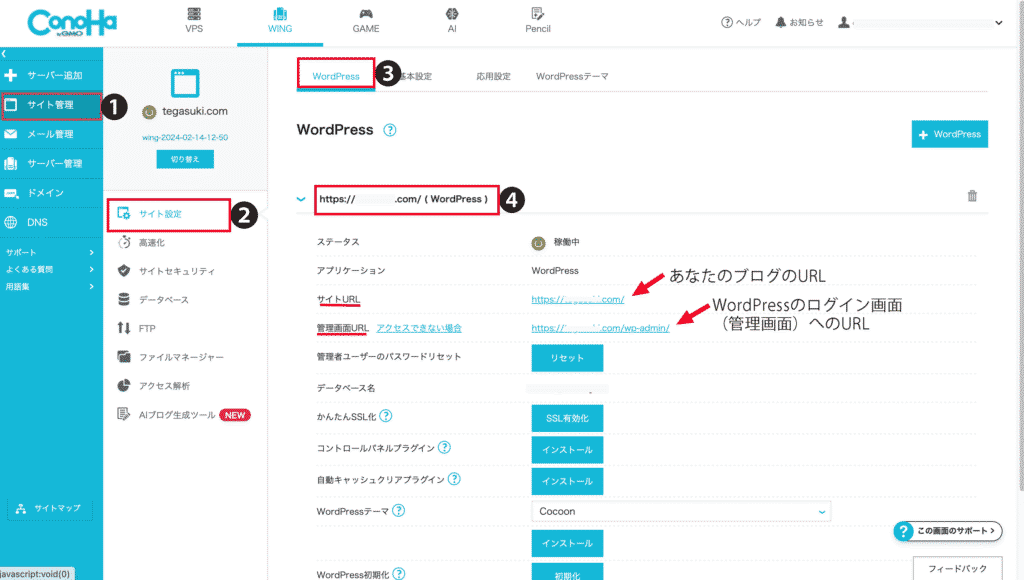Click the サイトマップ button at bottom left
The width and height of the screenshot is (1024, 580).
click(51, 509)
